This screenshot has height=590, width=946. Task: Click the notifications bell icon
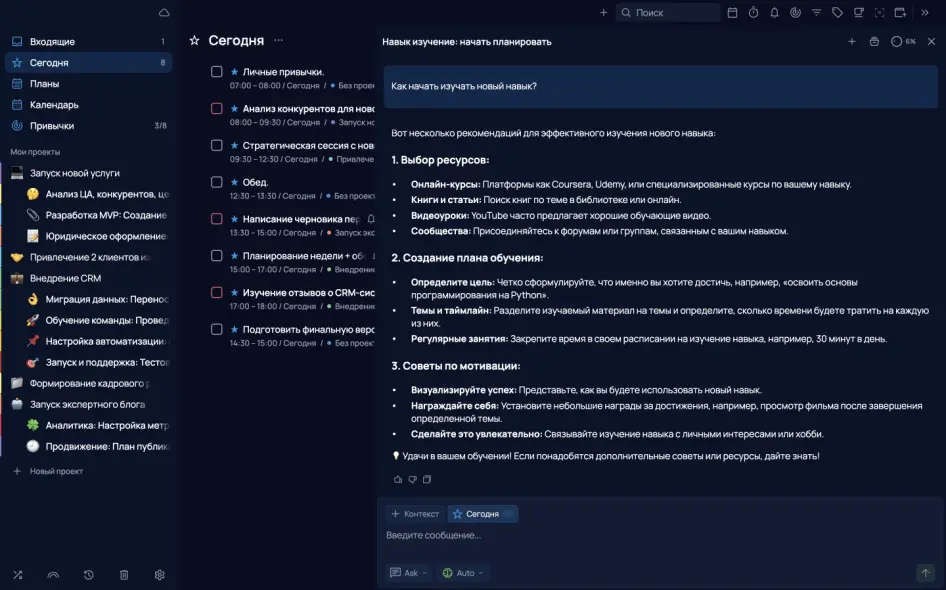tap(774, 13)
